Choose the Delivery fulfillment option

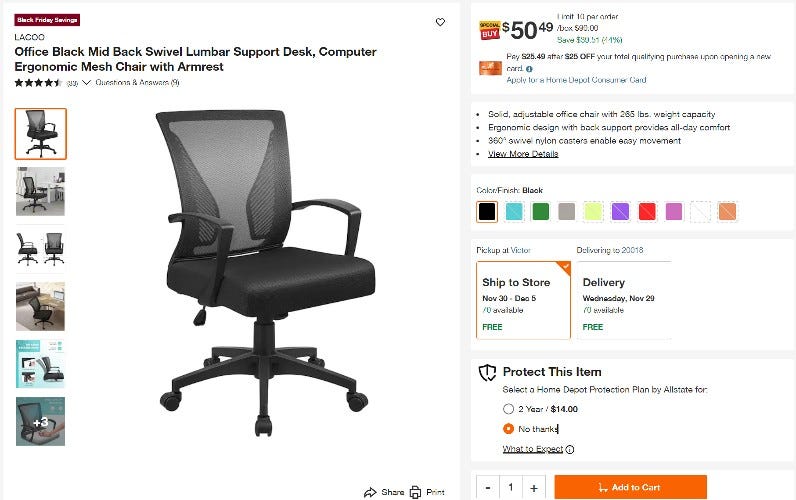coord(624,300)
